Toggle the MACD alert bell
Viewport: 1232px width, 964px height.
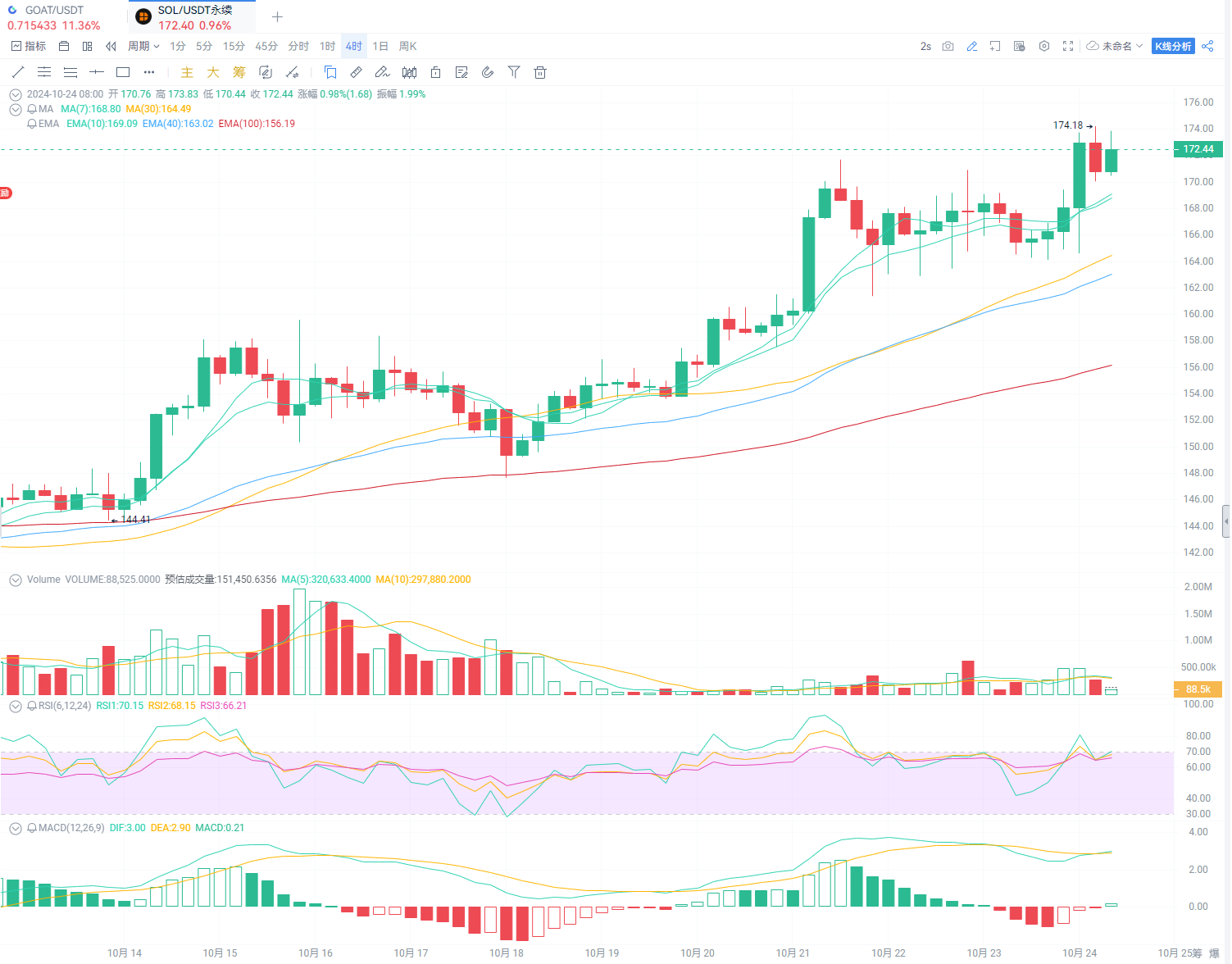point(32,828)
